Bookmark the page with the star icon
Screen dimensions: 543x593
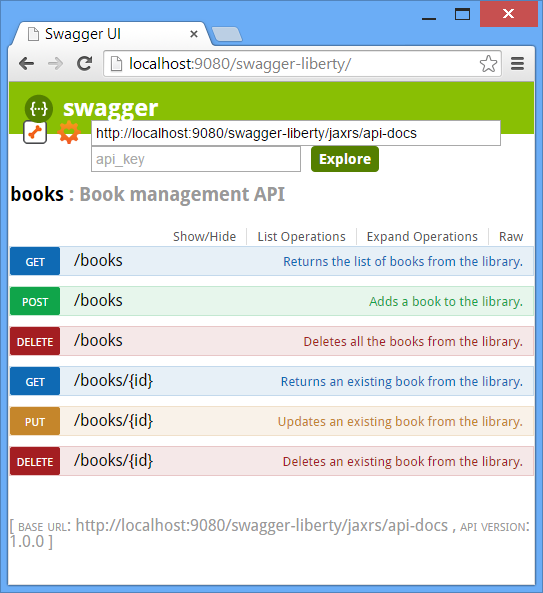(x=488, y=64)
